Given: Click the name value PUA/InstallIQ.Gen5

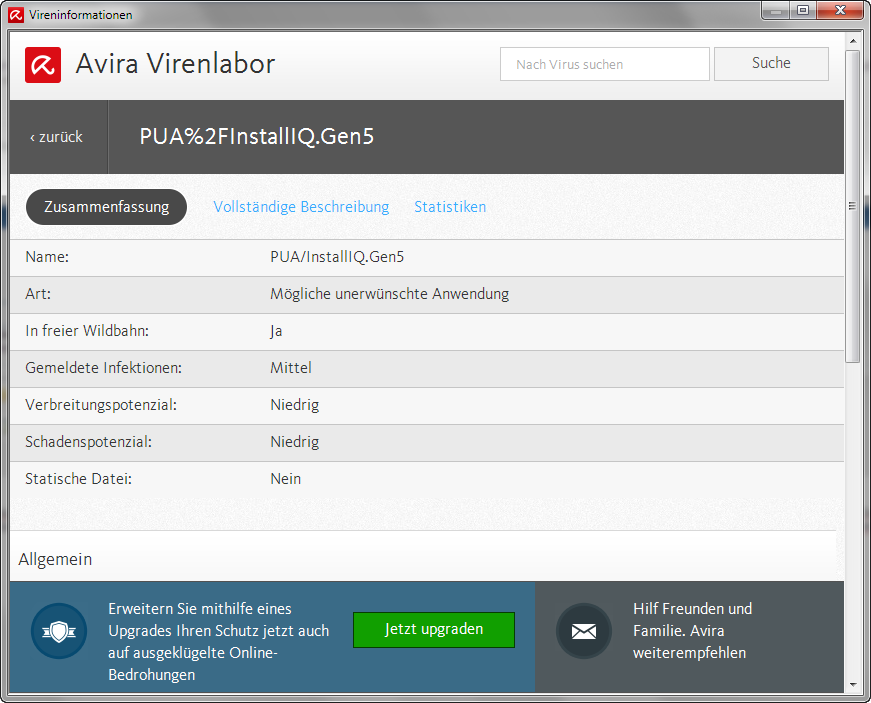Looking at the screenshot, I should [337, 257].
